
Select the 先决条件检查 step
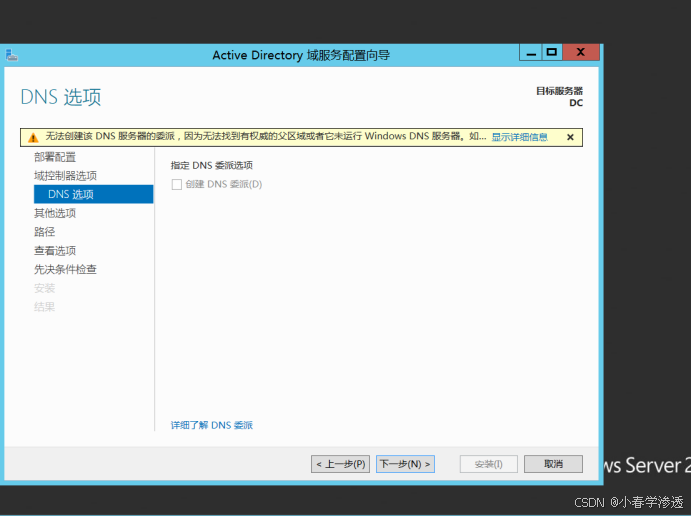pyautogui.click(x=65, y=269)
